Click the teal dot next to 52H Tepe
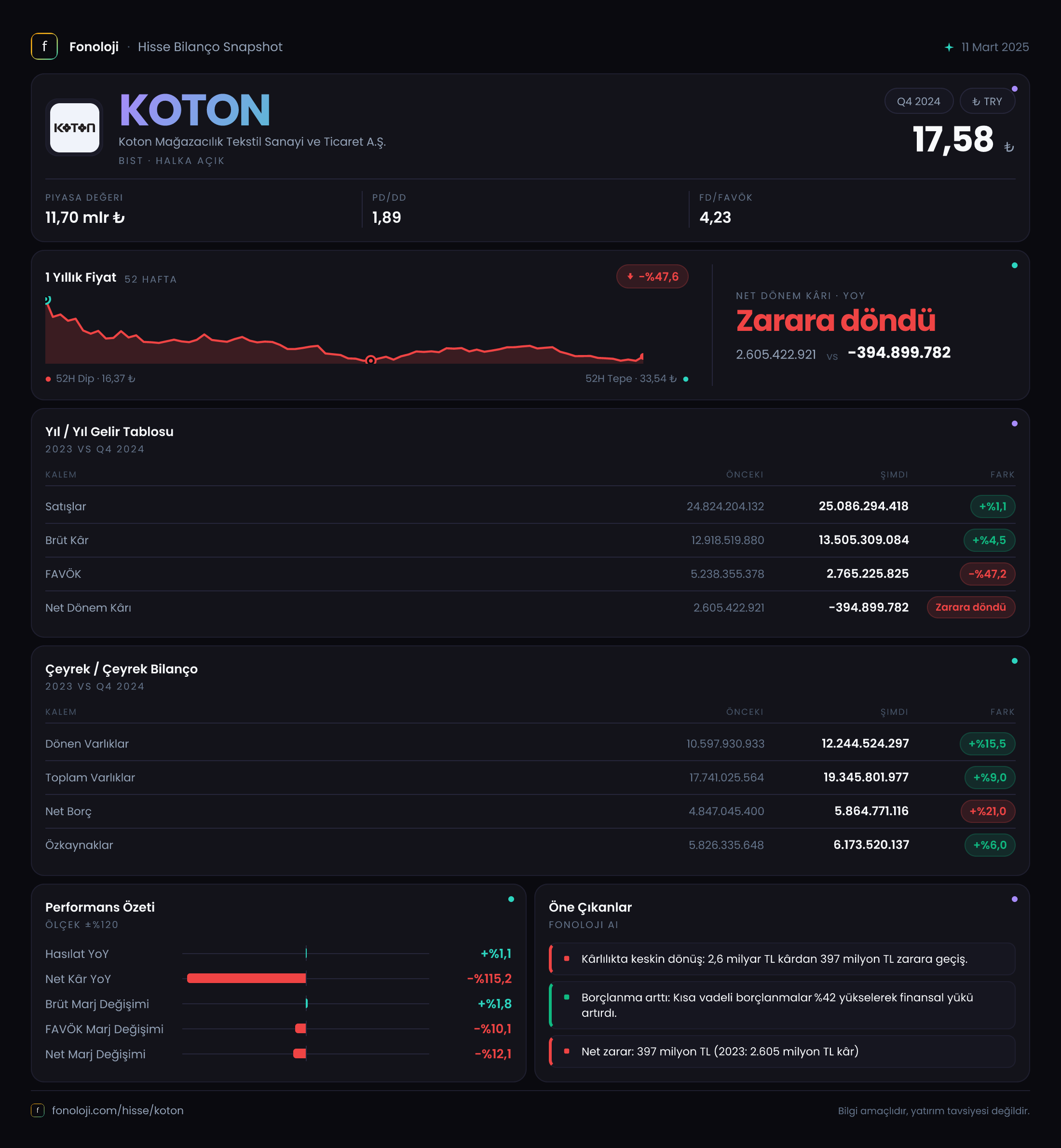The image size is (1061, 1148). pyautogui.click(x=685, y=379)
